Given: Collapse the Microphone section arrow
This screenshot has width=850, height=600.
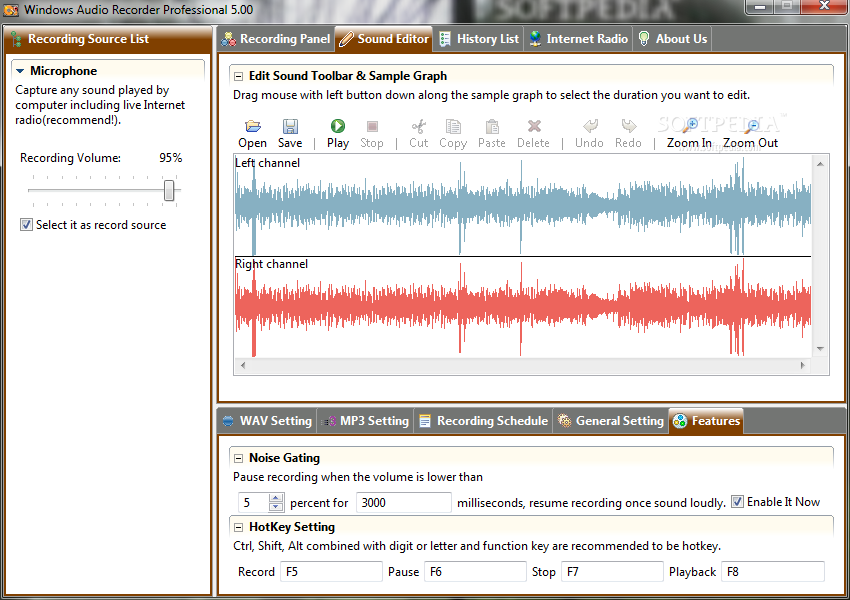Looking at the screenshot, I should pos(20,71).
